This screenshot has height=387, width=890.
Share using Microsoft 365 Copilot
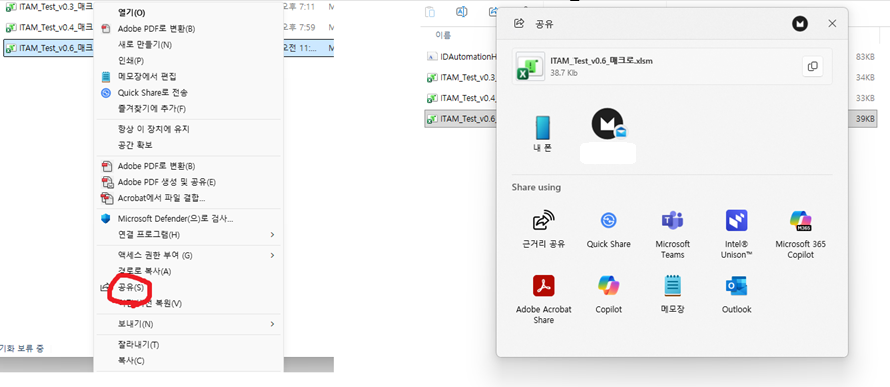(800, 234)
